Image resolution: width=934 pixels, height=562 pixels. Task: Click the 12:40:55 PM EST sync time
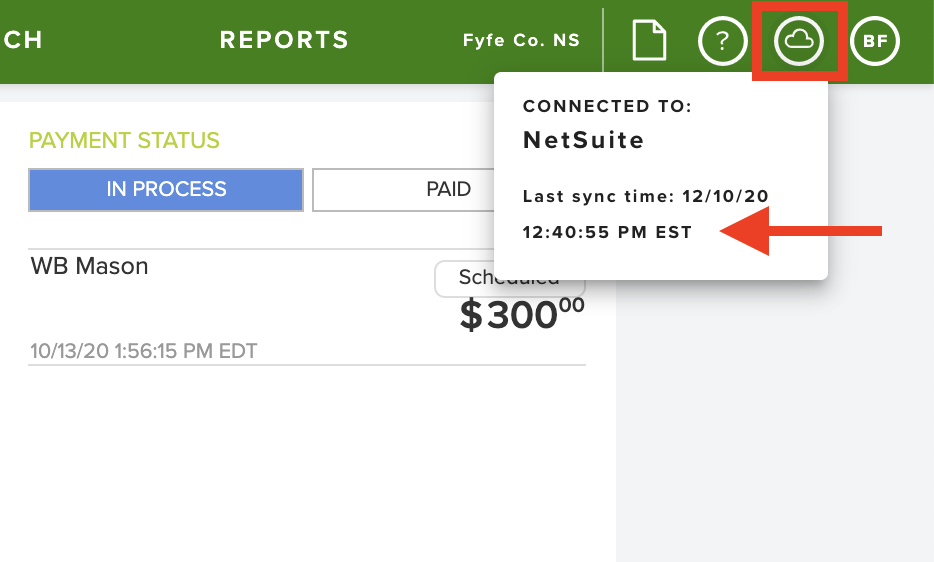point(607,232)
